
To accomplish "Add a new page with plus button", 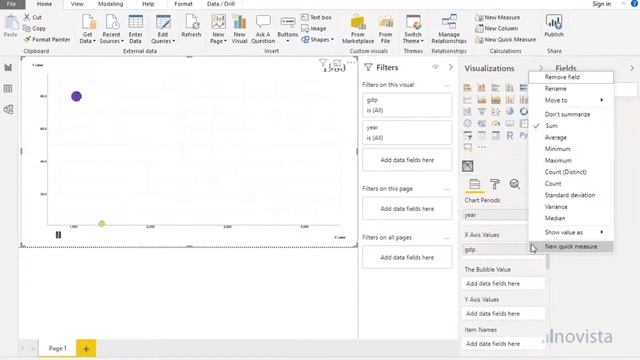I will pyautogui.click(x=86, y=349).
